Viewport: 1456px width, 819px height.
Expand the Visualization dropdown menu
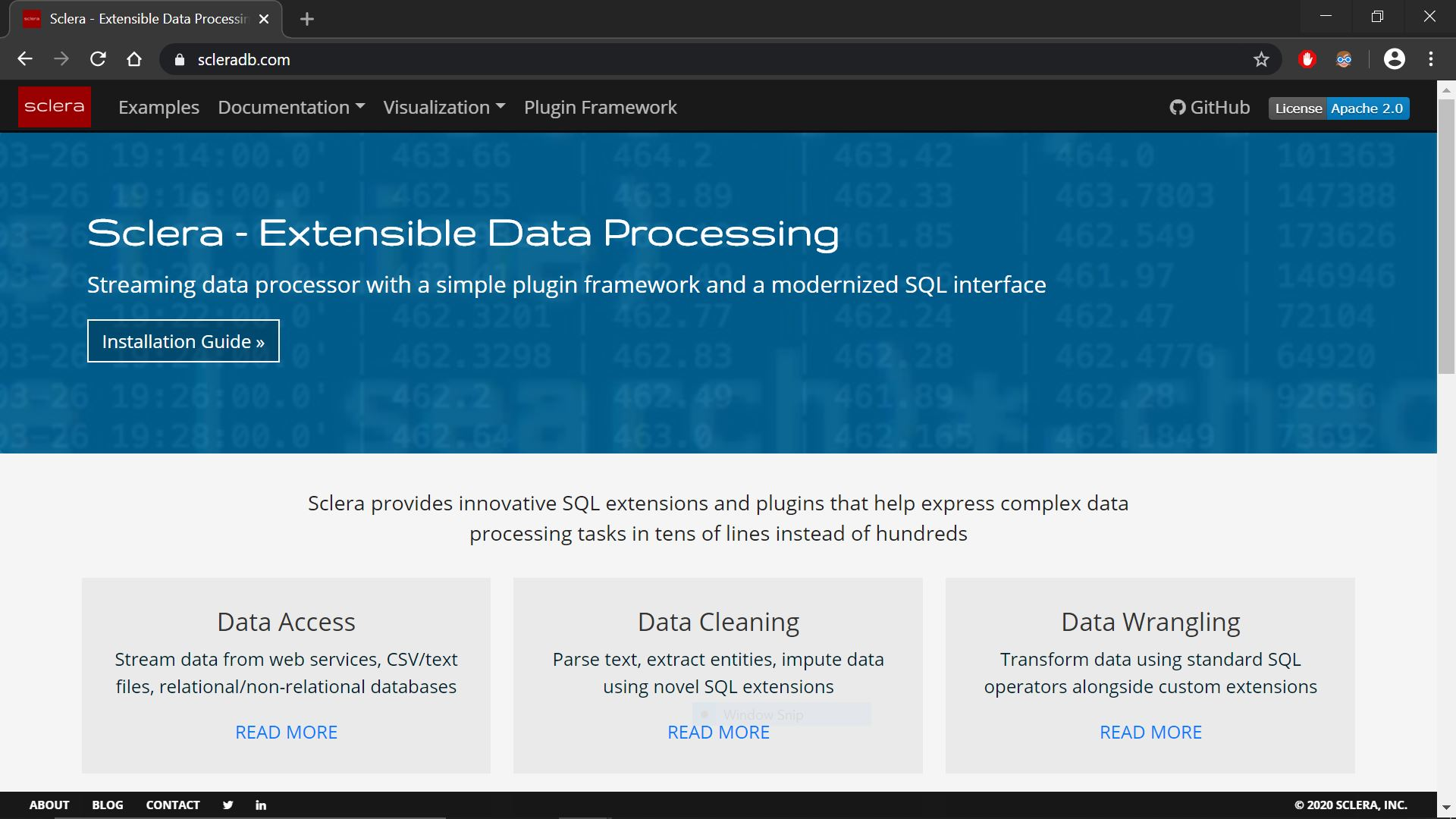pyautogui.click(x=444, y=108)
